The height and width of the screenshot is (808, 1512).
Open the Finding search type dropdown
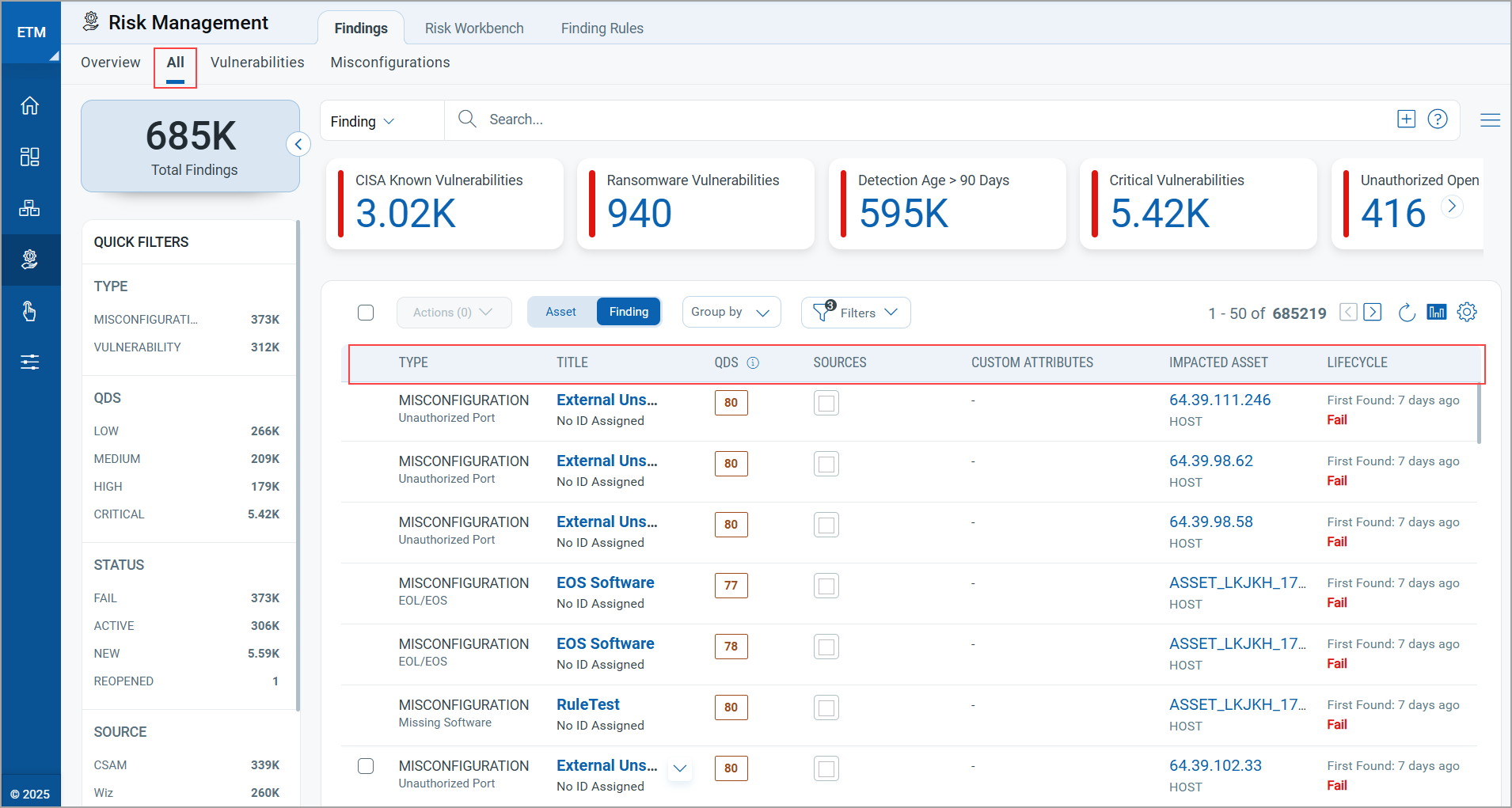click(x=362, y=120)
